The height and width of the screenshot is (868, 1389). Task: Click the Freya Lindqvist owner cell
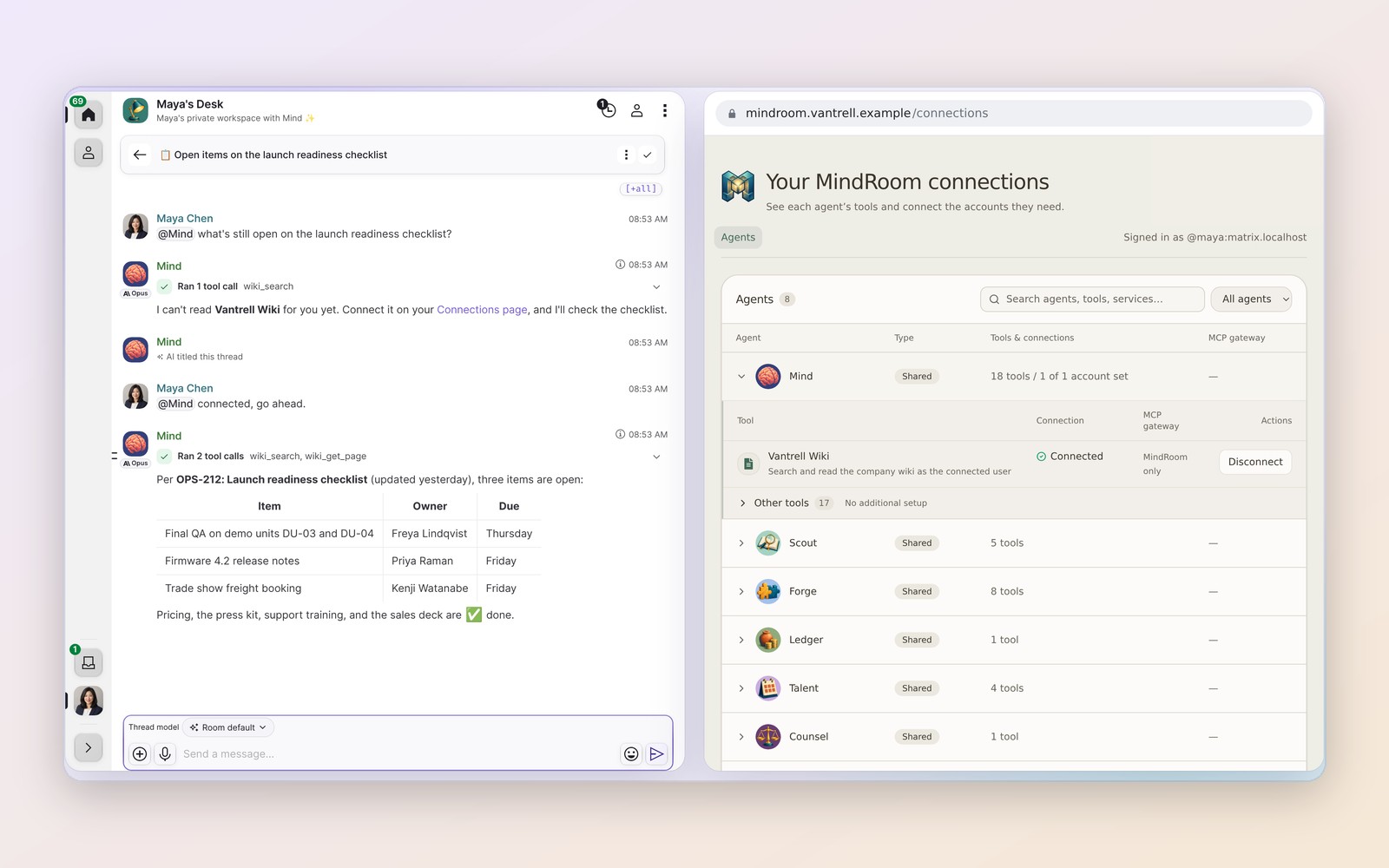pyautogui.click(x=430, y=534)
